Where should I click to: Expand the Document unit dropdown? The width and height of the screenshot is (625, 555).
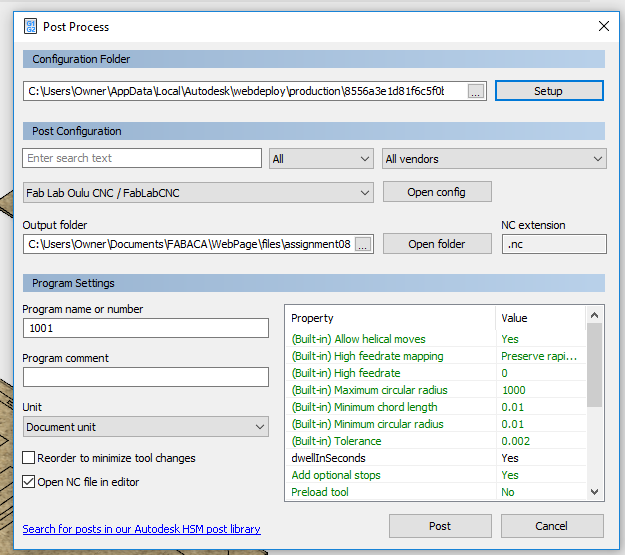pos(146,427)
